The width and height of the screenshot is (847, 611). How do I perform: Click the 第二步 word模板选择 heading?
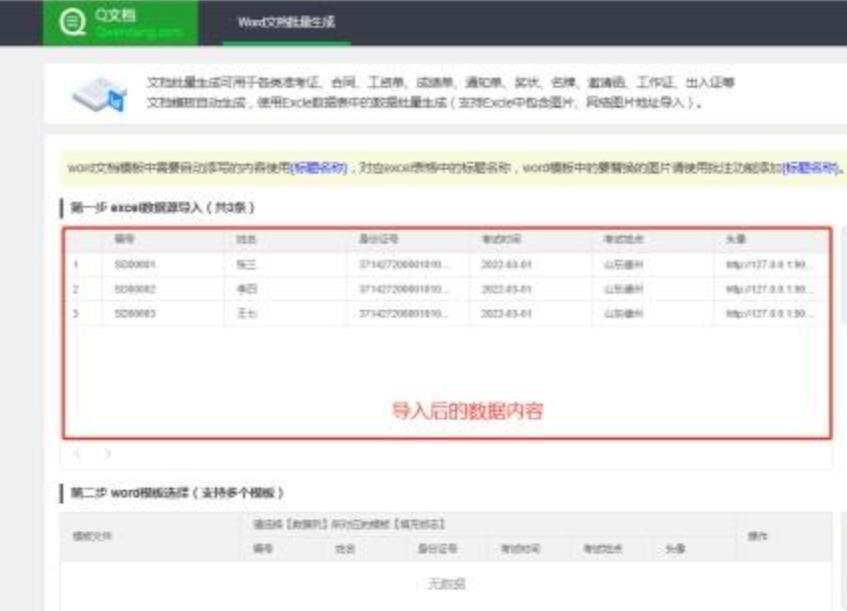tap(177, 493)
